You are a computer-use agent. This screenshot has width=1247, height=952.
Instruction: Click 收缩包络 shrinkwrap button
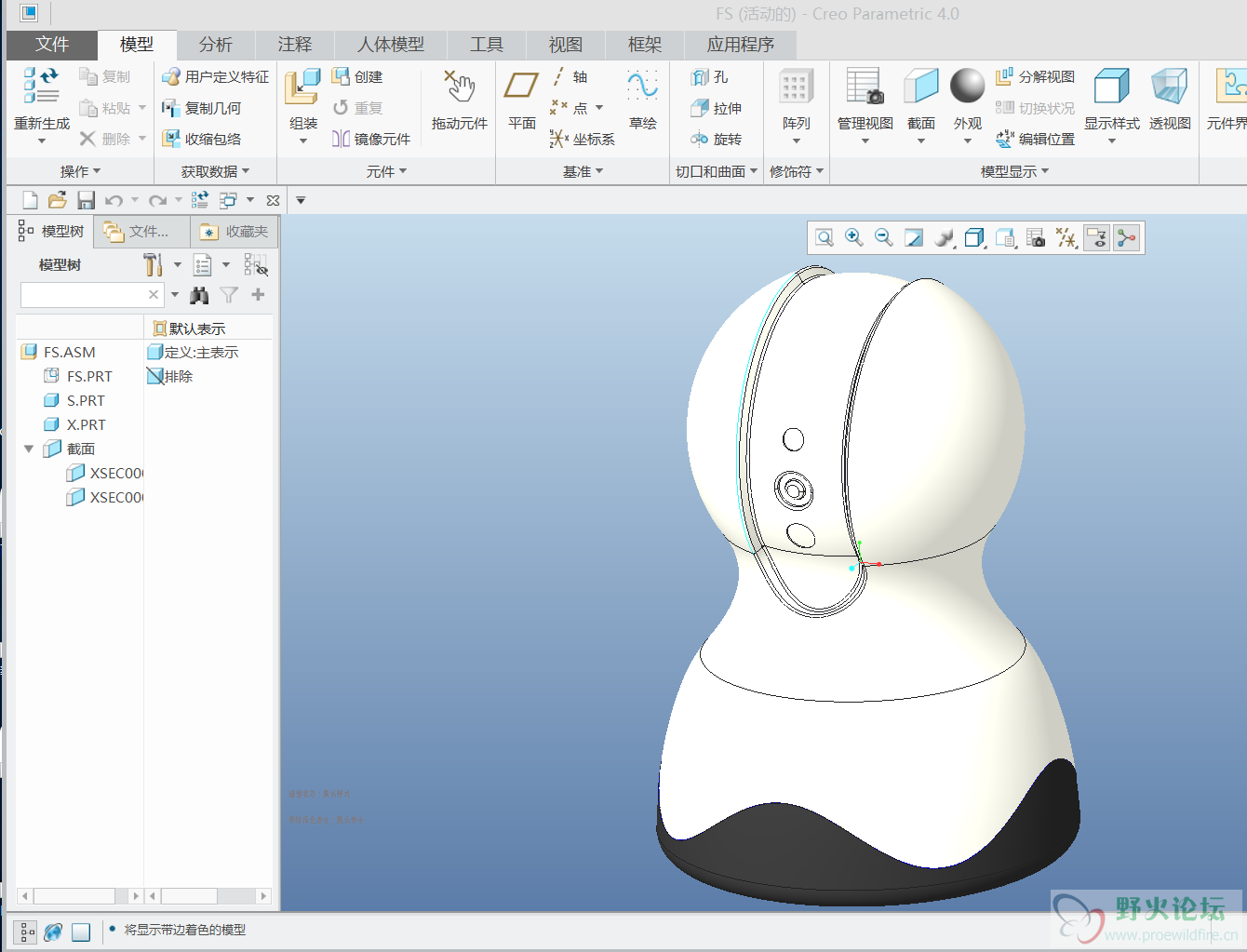click(201, 139)
